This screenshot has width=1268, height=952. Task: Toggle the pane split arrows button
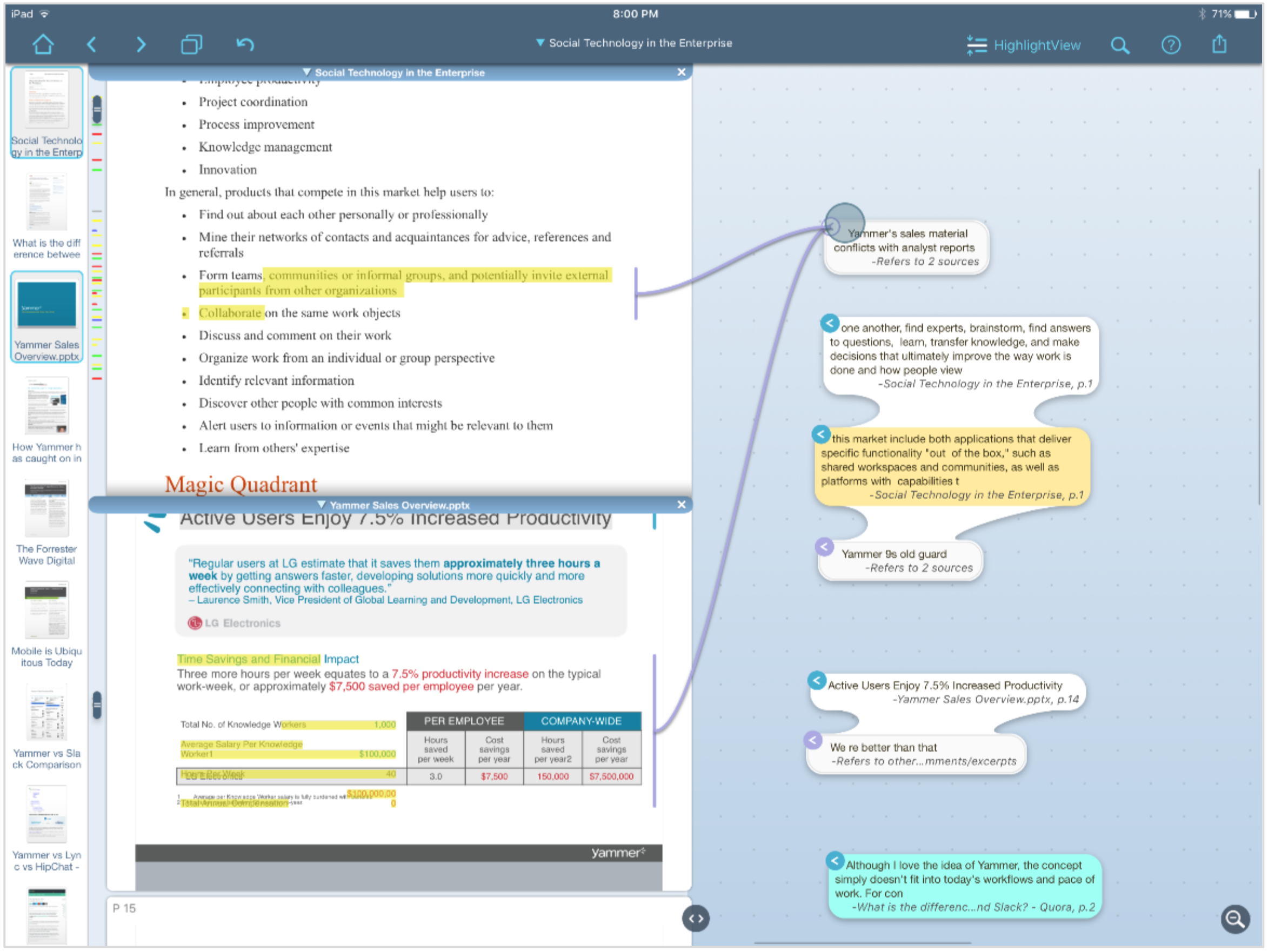tap(696, 920)
